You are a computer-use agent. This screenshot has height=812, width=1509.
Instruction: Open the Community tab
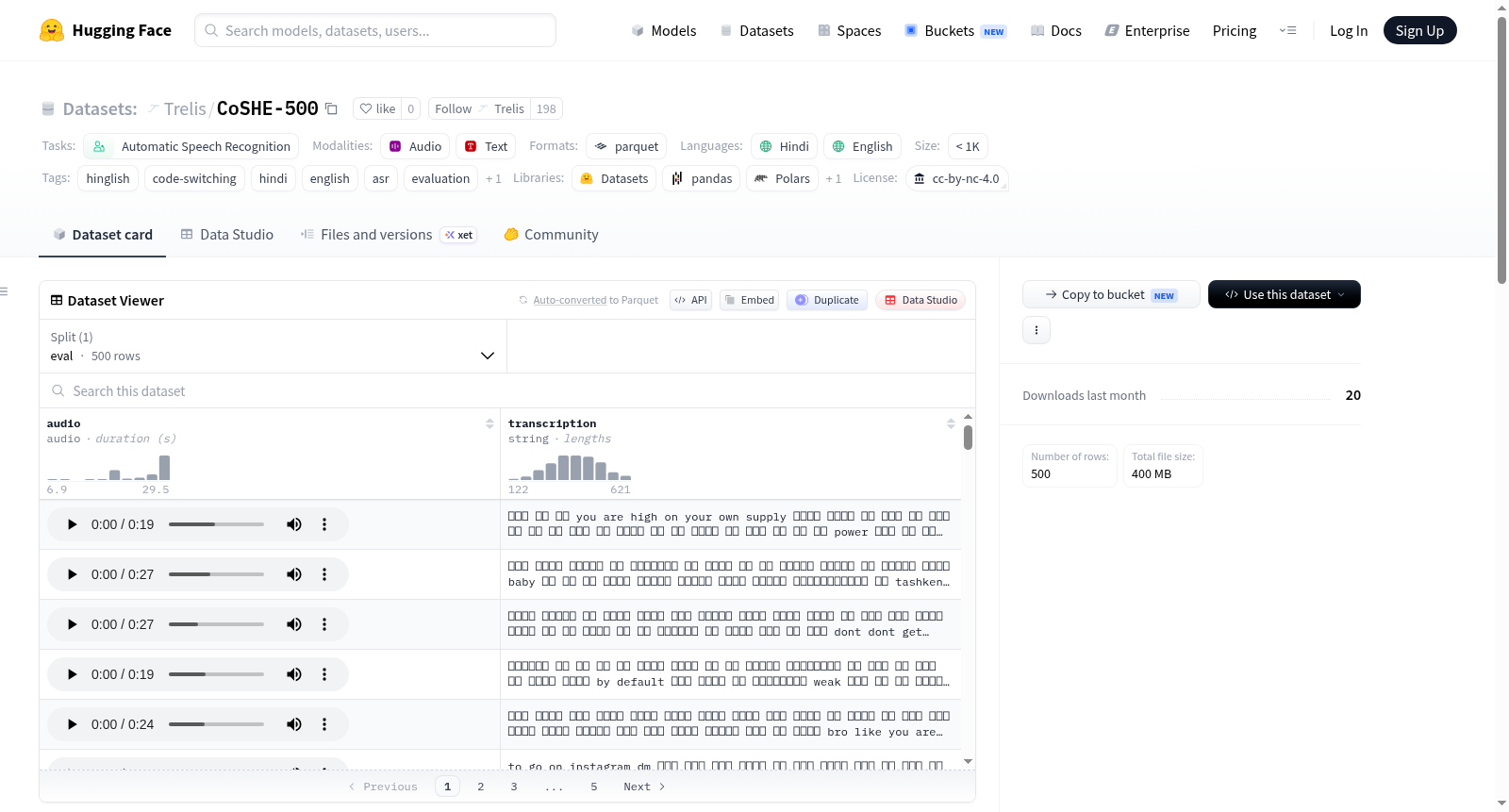click(x=552, y=235)
